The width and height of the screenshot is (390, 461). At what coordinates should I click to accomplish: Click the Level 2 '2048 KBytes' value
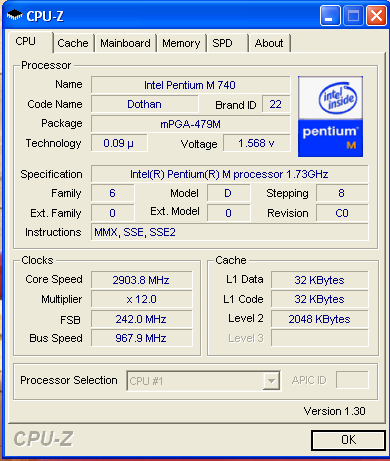[x=320, y=319]
